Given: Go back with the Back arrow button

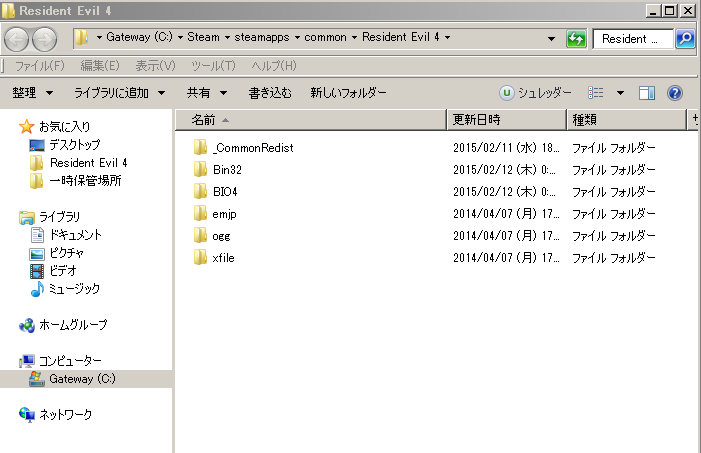Looking at the screenshot, I should [x=16, y=39].
